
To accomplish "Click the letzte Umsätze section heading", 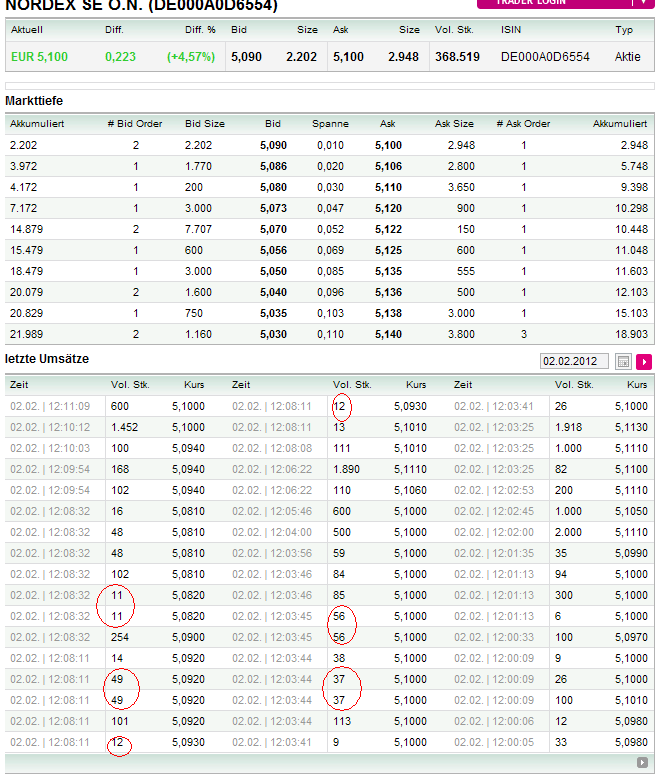I will click(x=47, y=359).
